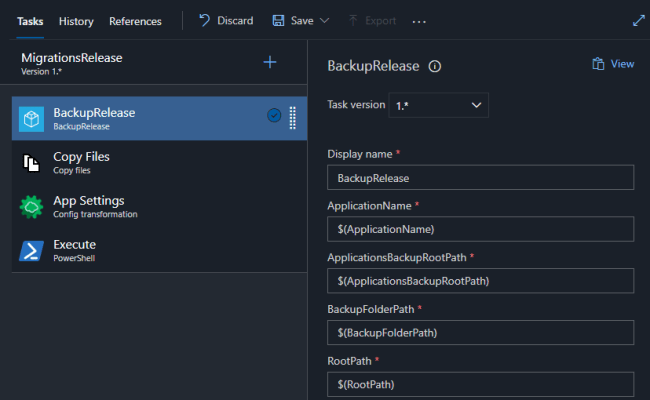650x400 pixels.
Task: Click the RootPath input field
Action: [480, 384]
